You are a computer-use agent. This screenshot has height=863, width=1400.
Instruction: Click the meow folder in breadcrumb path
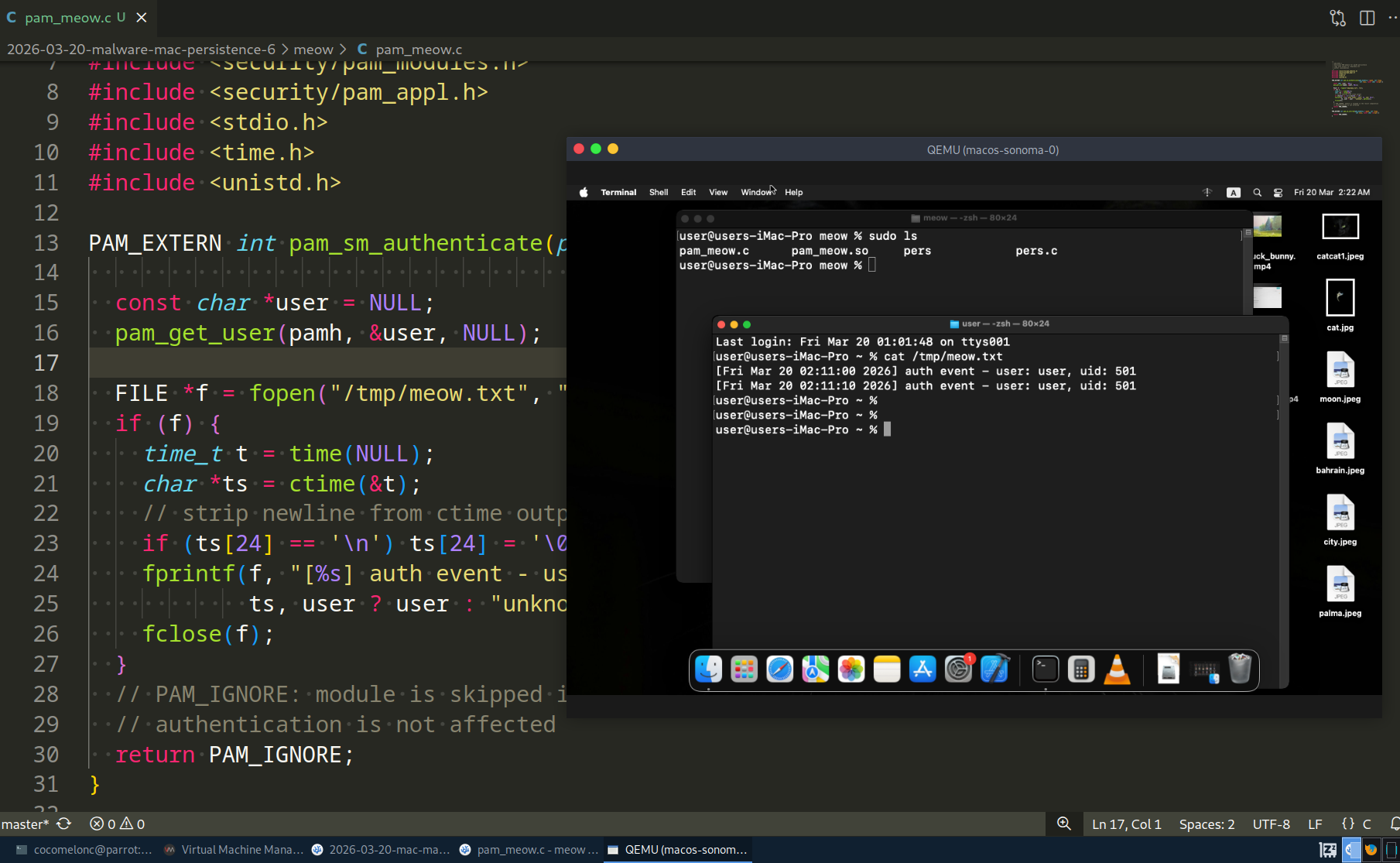pyautogui.click(x=313, y=50)
